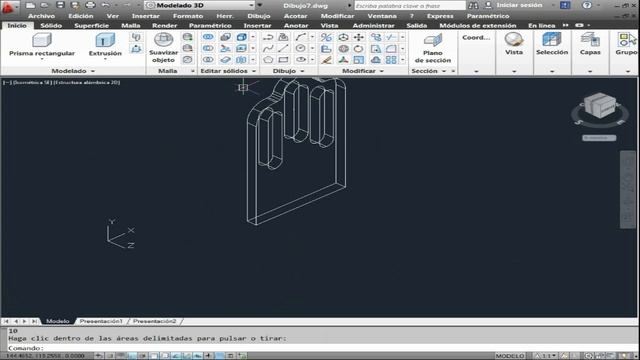Switch to the Sólido ribbon tab
The width and height of the screenshot is (640, 360).
(51, 25)
